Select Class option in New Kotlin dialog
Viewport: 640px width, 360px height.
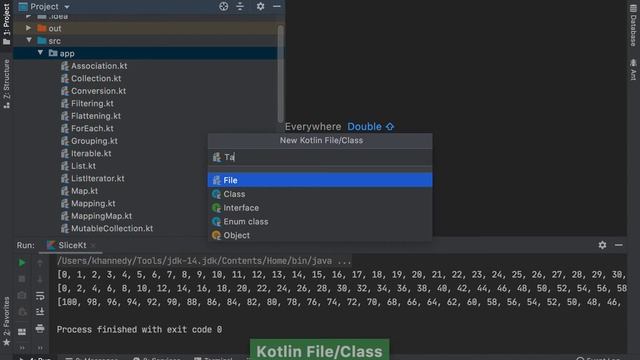[x=320, y=194]
